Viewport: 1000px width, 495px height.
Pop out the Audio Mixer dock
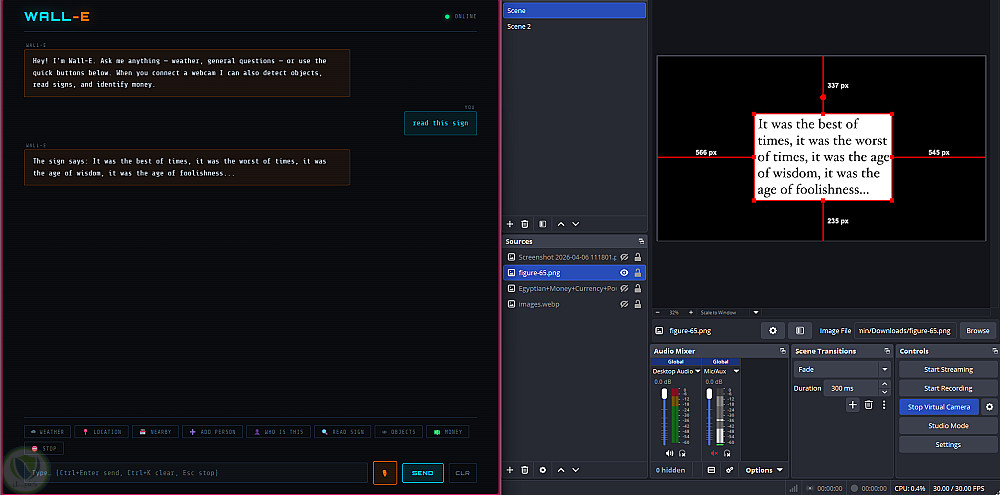783,351
